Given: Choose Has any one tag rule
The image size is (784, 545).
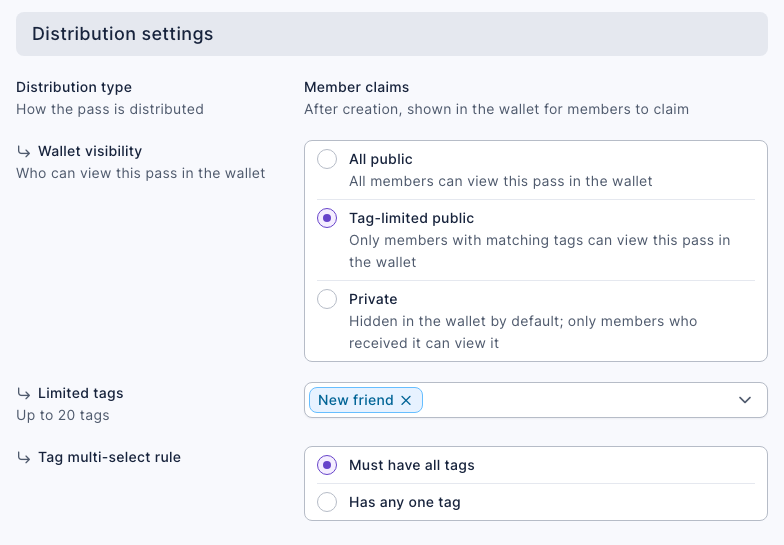Looking at the screenshot, I should [327, 502].
